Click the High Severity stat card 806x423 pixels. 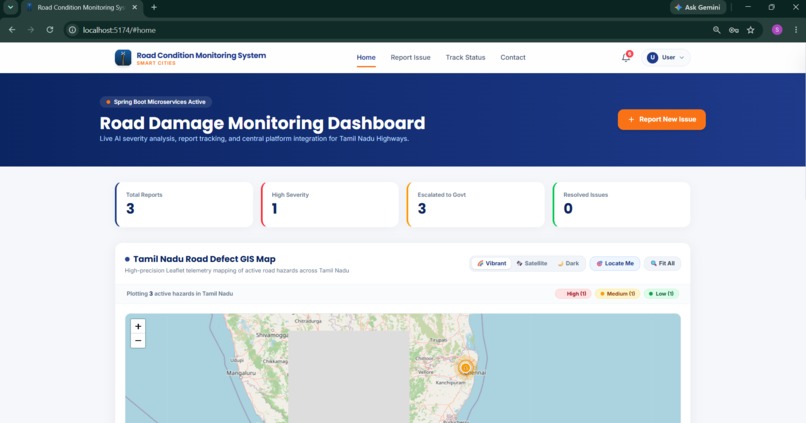[329, 205]
